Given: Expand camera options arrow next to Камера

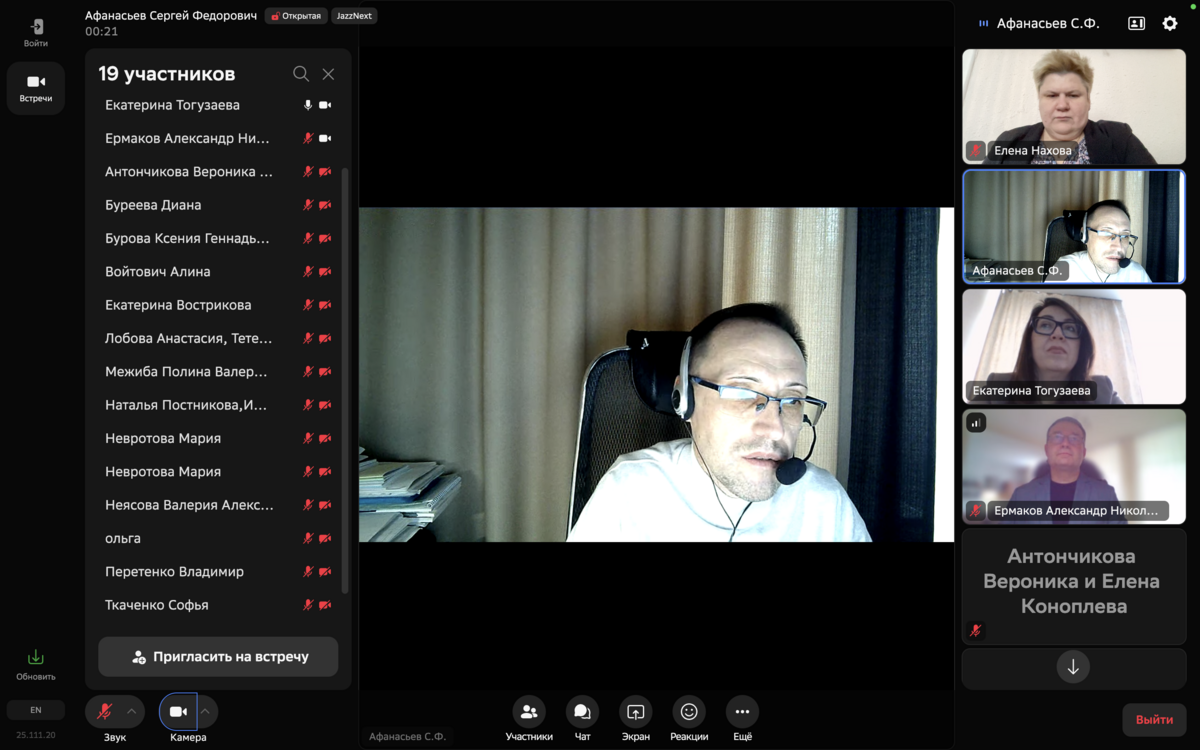Looking at the screenshot, I should [x=205, y=712].
